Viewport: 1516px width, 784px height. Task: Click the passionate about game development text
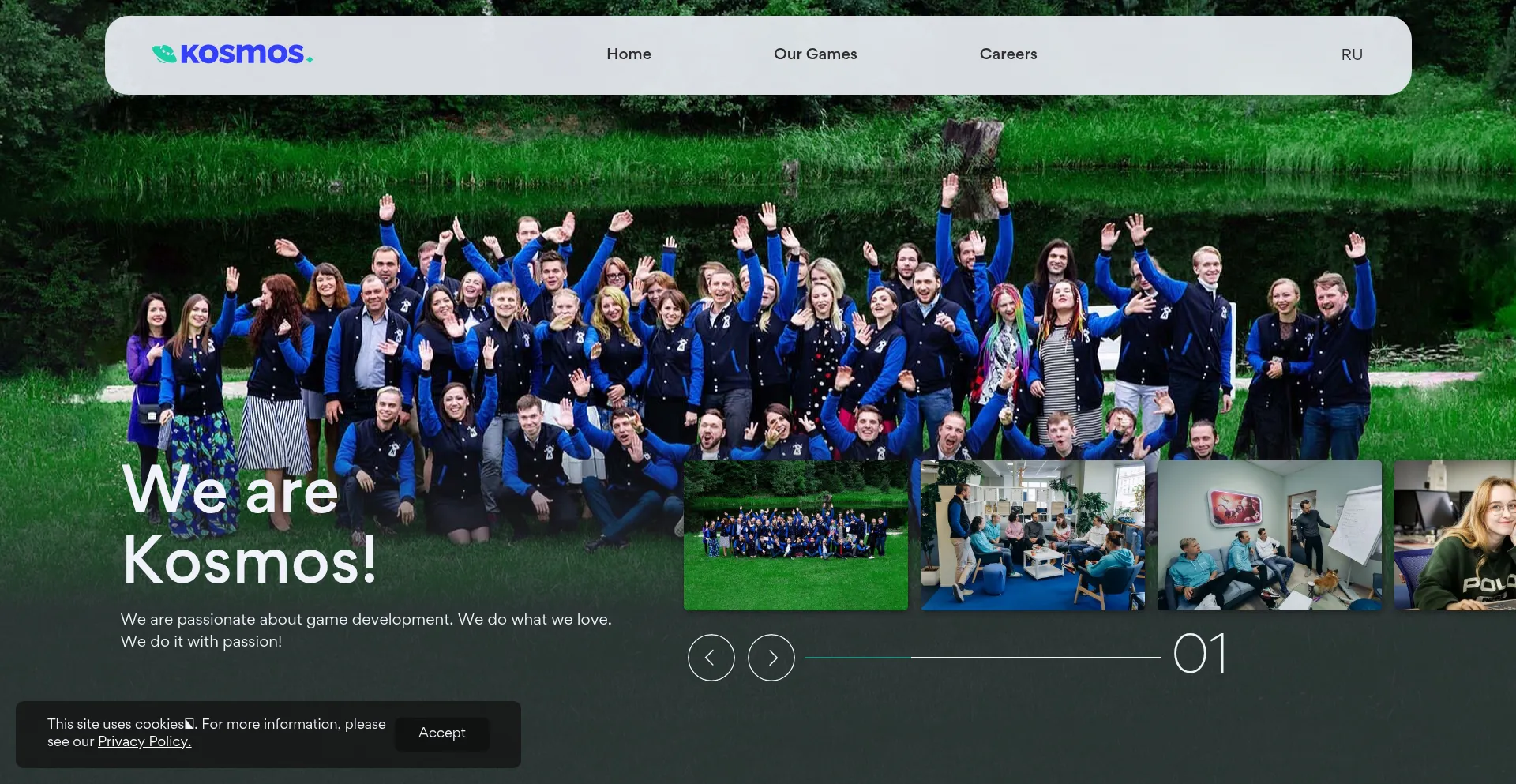point(366,630)
